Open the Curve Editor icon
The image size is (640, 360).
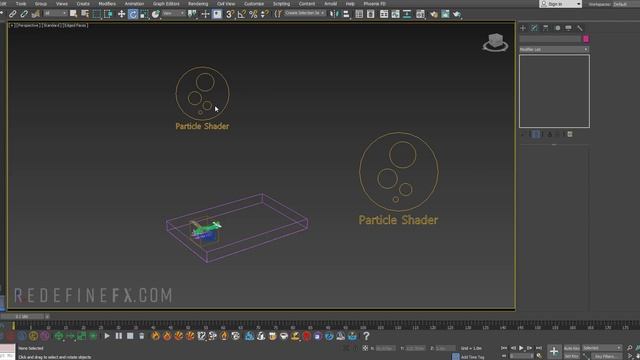coord(396,14)
